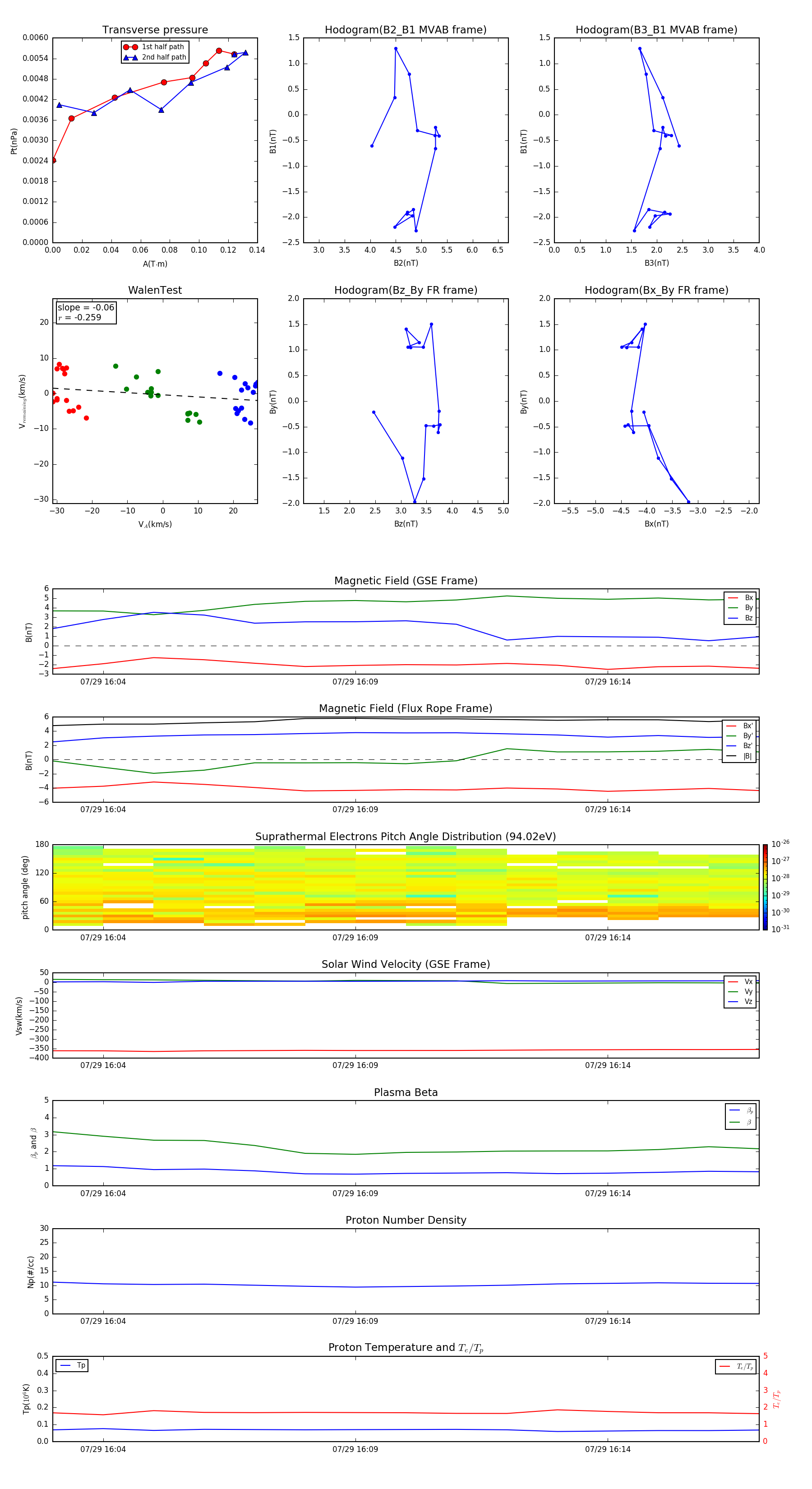Image resolution: width=812 pixels, height=1489 pixels.
Task: Click the 'Bz(nT)' x-axis label
Action: 406,524
